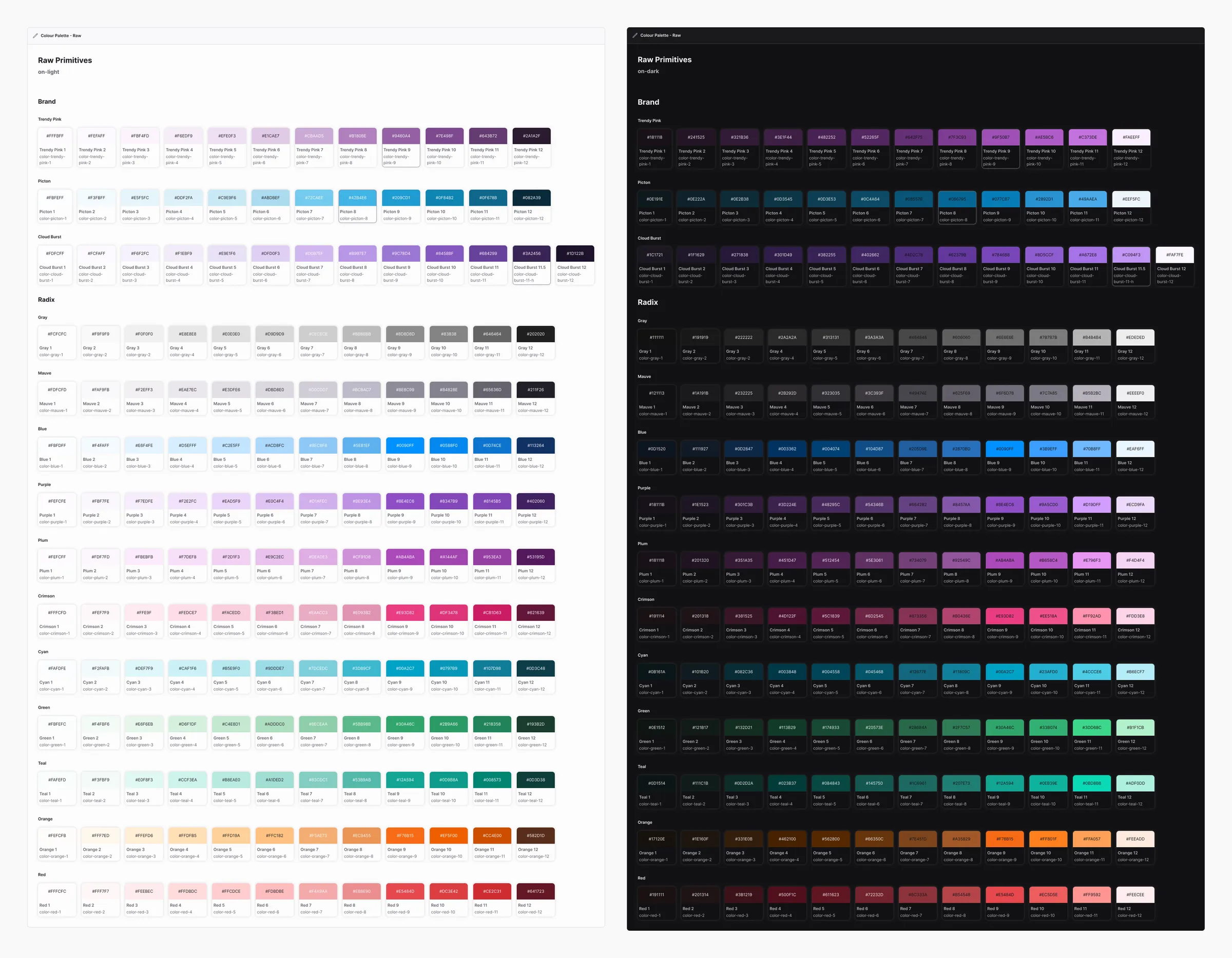Viewport: 1232px width, 958px height.
Task: Select 'color-picton-8' token text in the dark panel
Action: 953,220
